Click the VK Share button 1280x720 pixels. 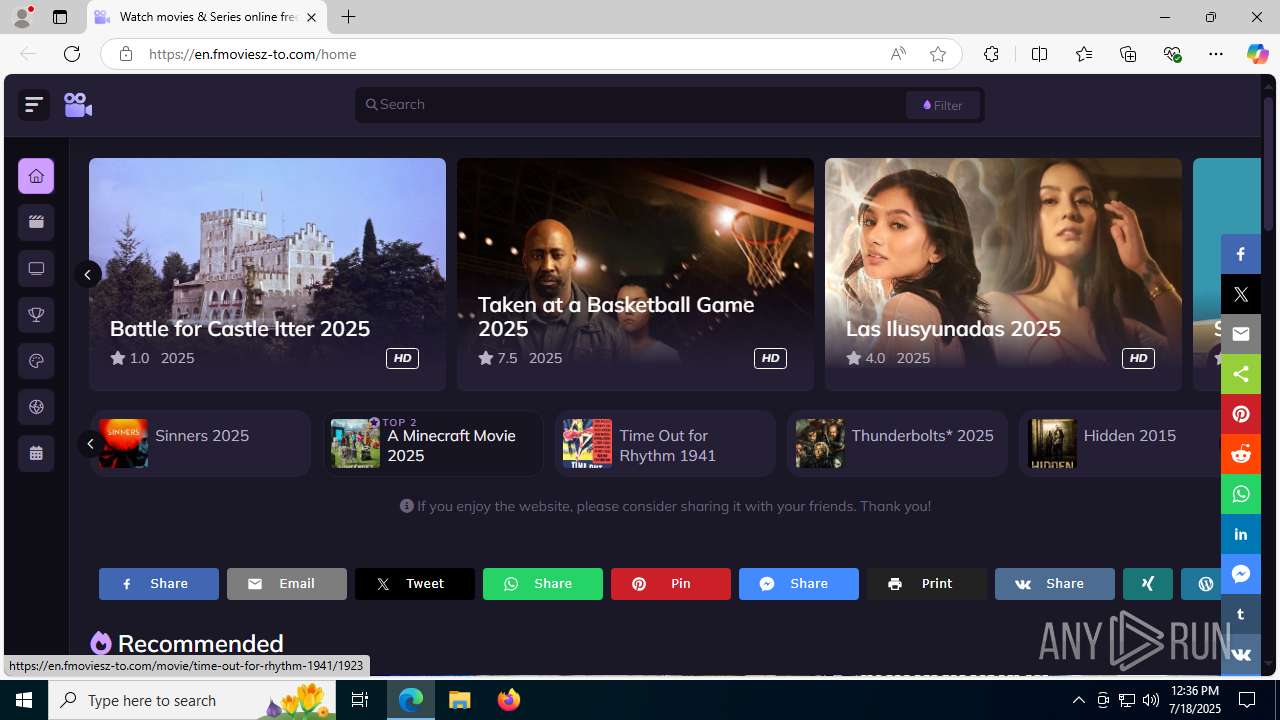1055,584
